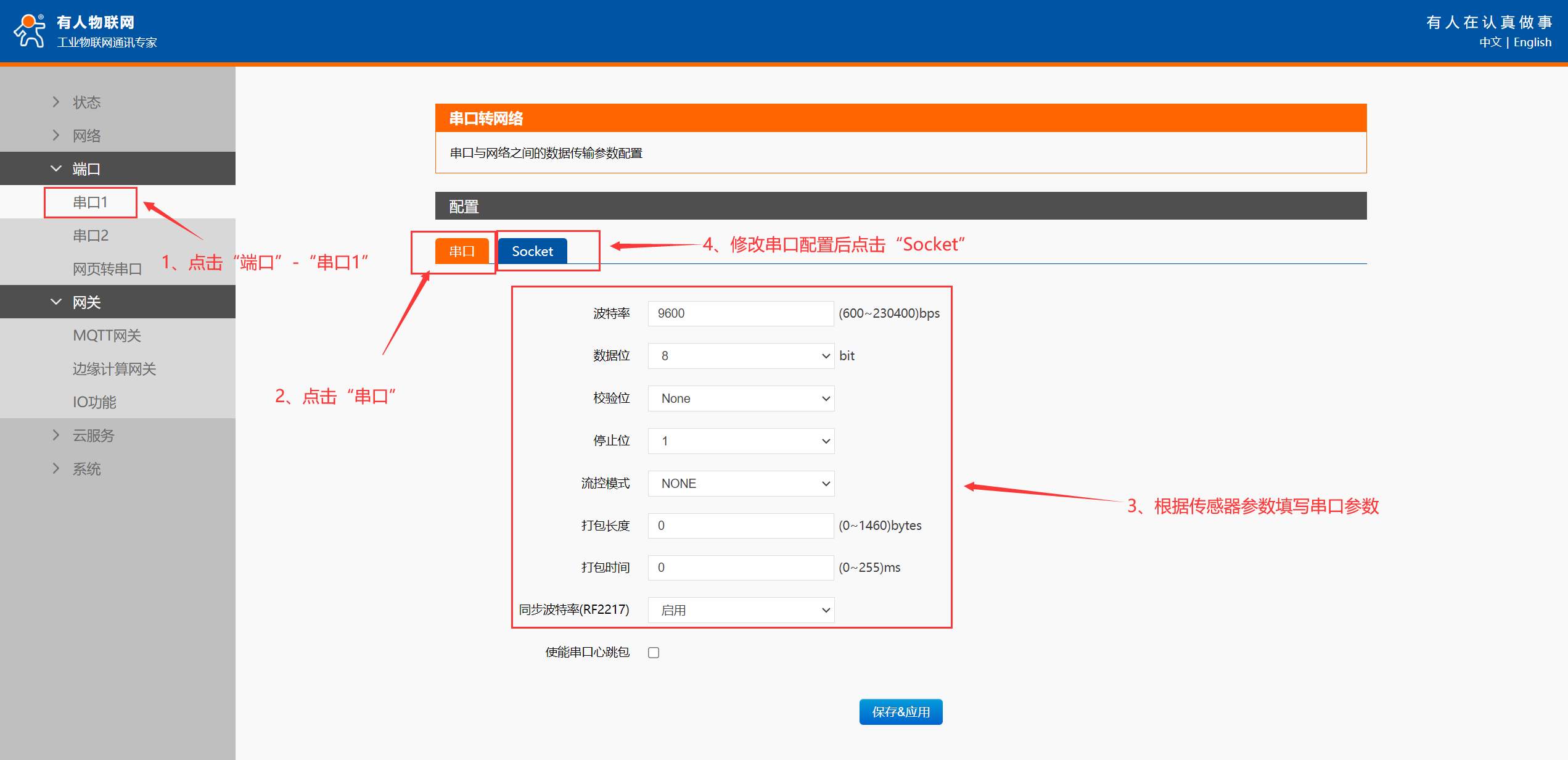Expand the 网络 sidebar section
Image resolution: width=1568 pixels, height=760 pixels.
click(86, 135)
